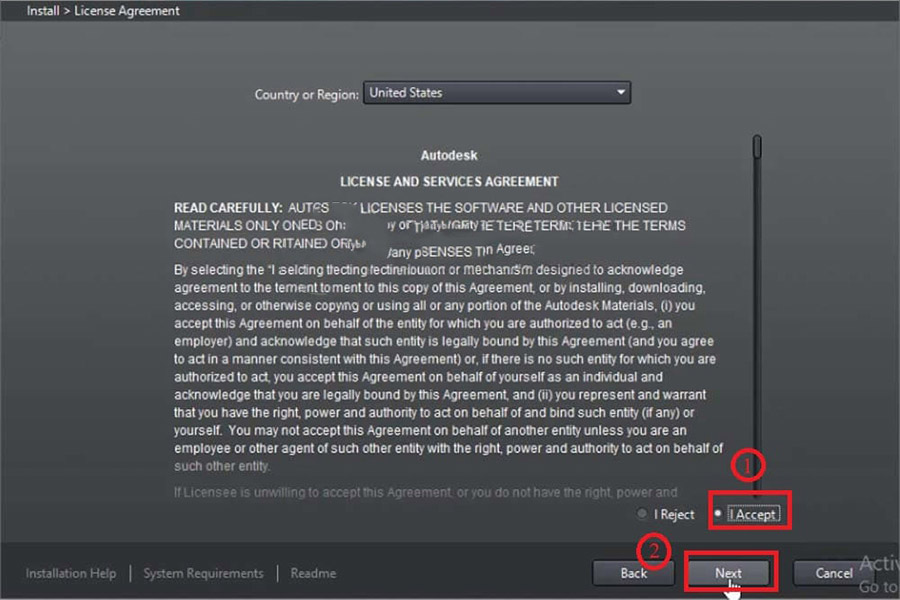Click the Autodesk title in the agreement
The image size is (900, 600).
click(x=449, y=155)
